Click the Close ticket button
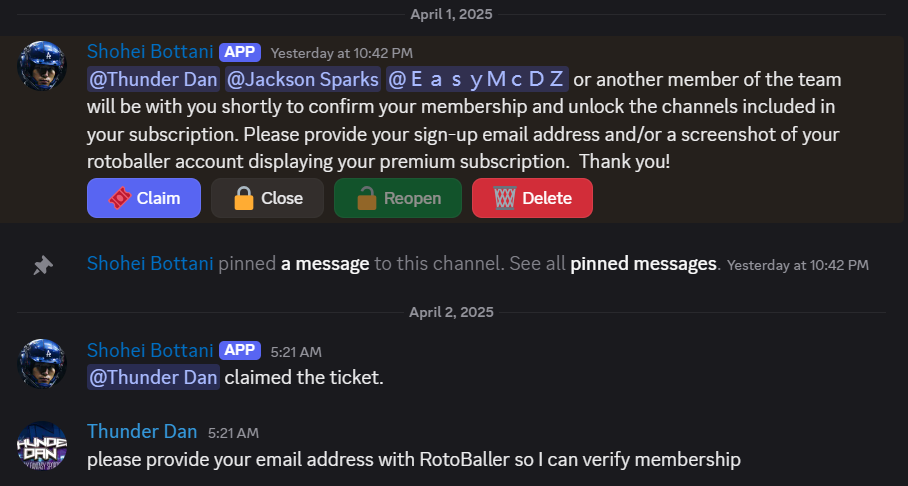908x486 pixels. [x=267, y=198]
